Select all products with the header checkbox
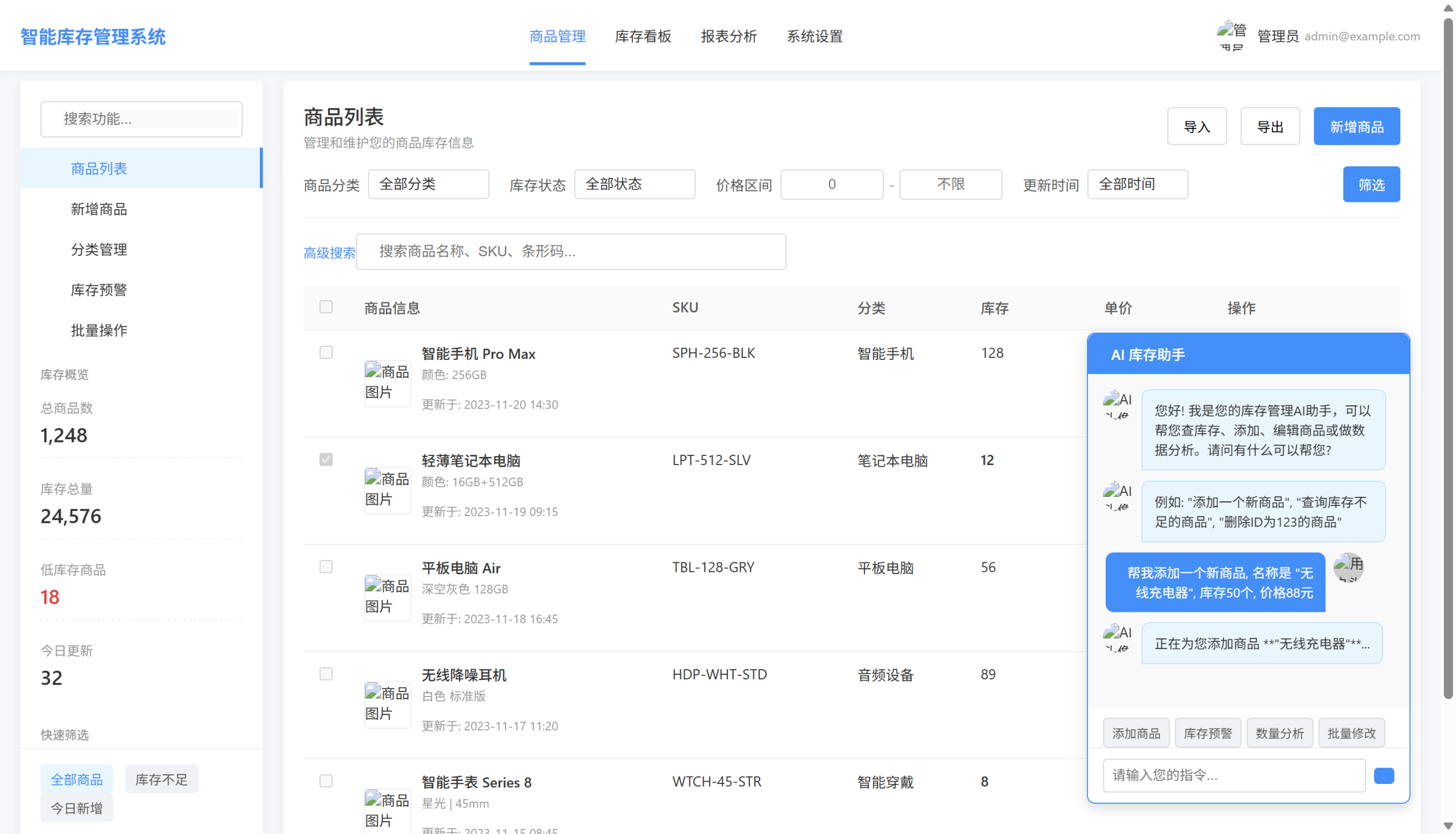The image size is (1456, 834). coord(325,307)
